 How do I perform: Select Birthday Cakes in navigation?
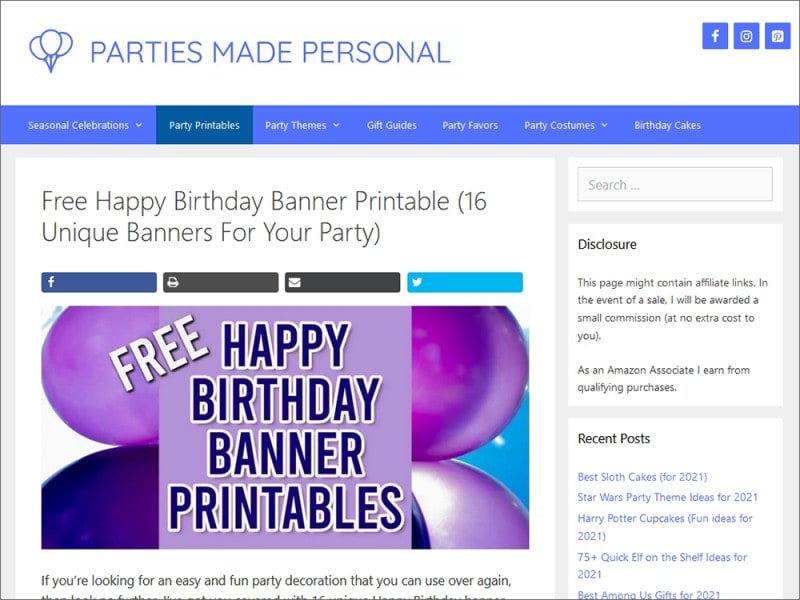pyautogui.click(x=667, y=125)
